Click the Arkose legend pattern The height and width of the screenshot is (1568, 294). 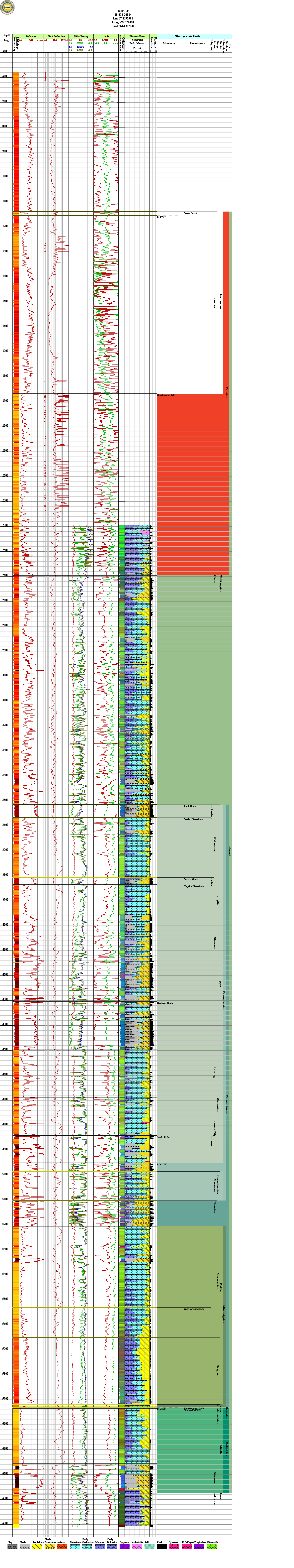click(62, 1547)
